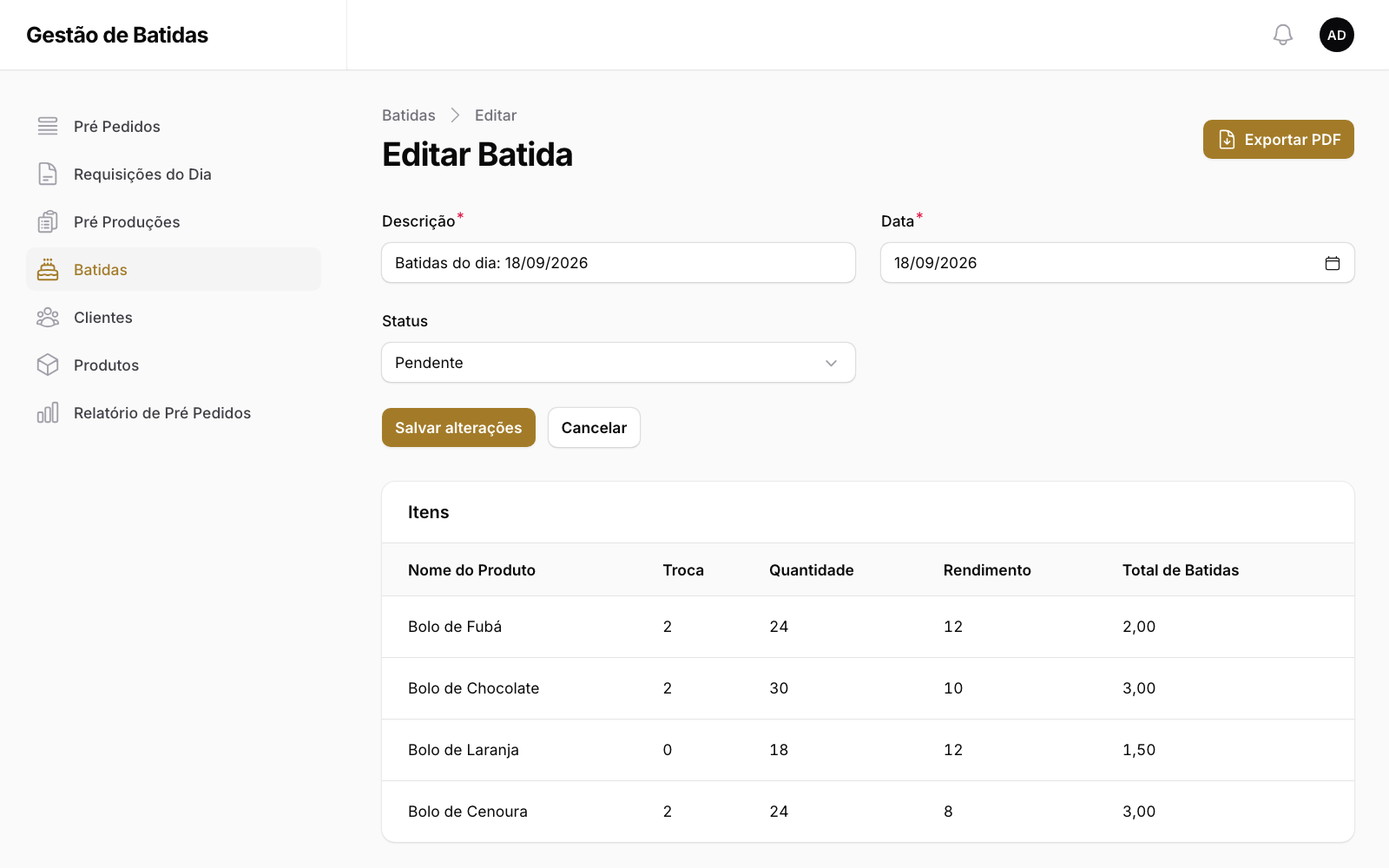Click quantity 18 for Bolo de Laranja
Screen dimensions: 1389x868
pyautogui.click(x=779, y=750)
